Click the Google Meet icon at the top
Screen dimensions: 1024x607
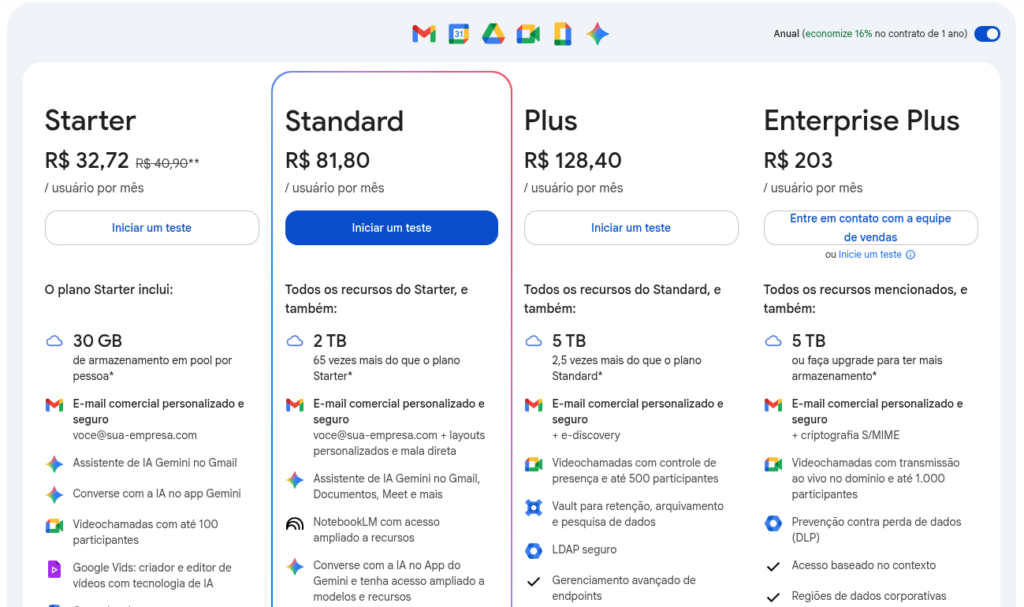[x=527, y=33]
